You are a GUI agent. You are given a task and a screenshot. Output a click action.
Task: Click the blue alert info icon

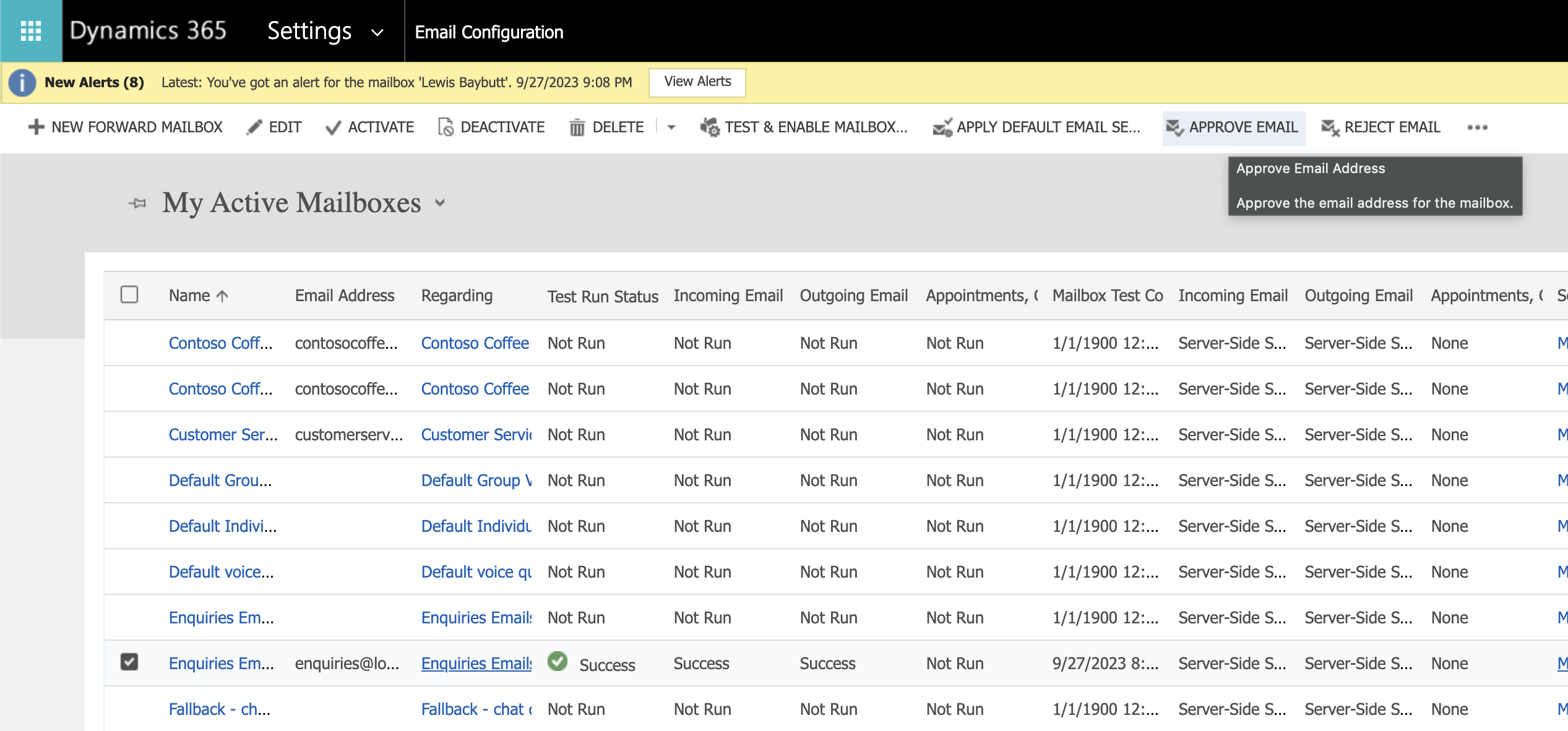(22, 82)
